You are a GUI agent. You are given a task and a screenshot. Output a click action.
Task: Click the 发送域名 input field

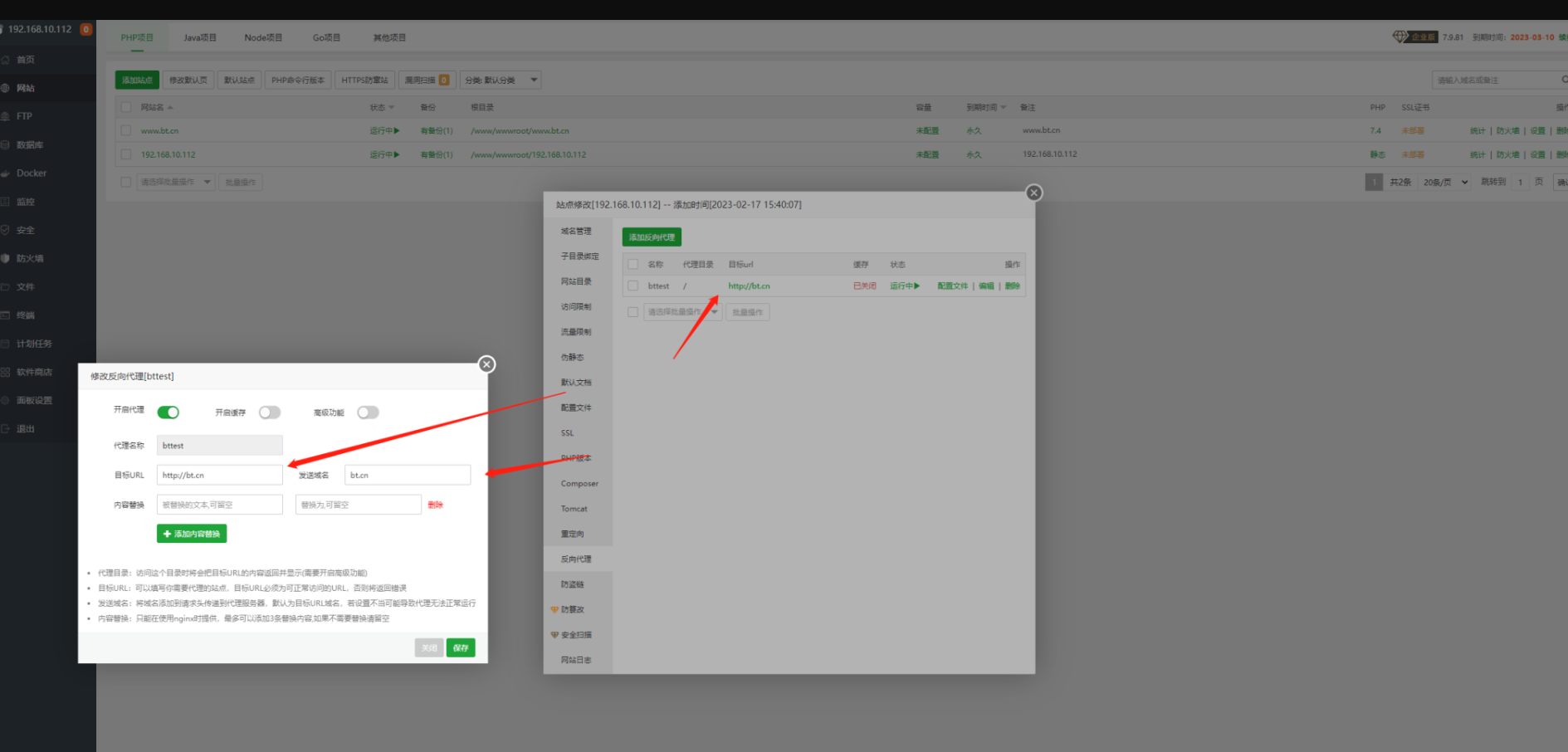pyautogui.click(x=408, y=475)
